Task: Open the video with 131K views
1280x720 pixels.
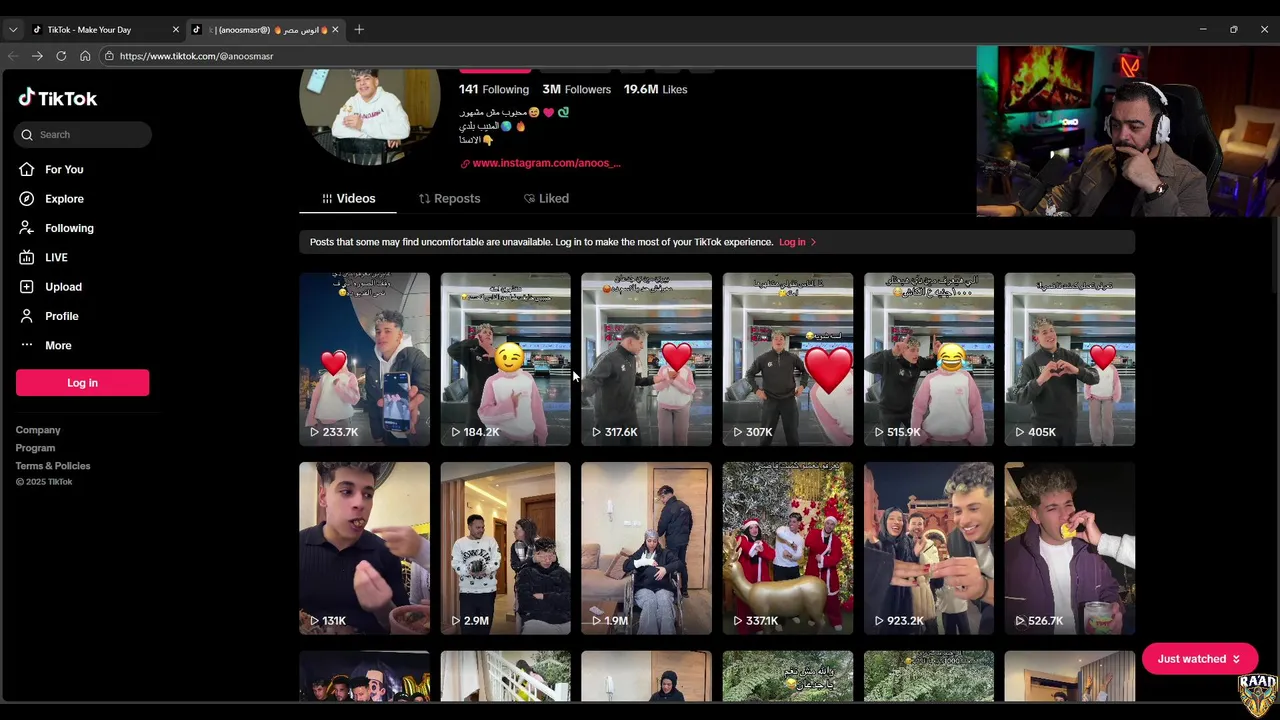Action: 364,548
